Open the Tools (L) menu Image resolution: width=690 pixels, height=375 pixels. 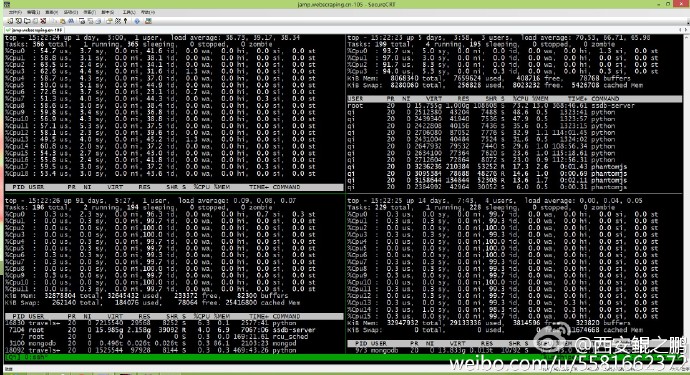tap(129, 12)
